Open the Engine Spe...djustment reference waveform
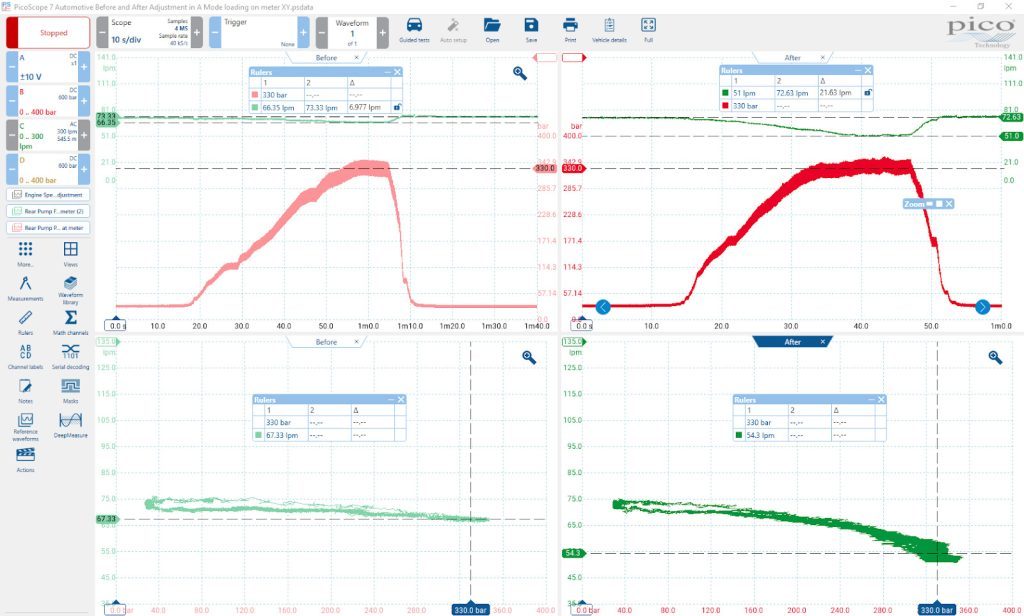Viewport: 1024px width, 616px height. click(x=48, y=195)
